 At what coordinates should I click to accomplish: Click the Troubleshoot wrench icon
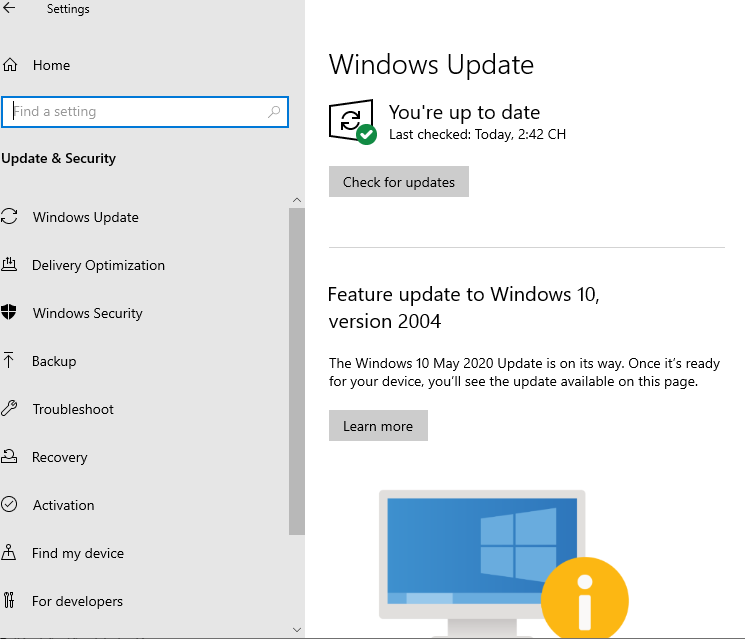click(9, 408)
